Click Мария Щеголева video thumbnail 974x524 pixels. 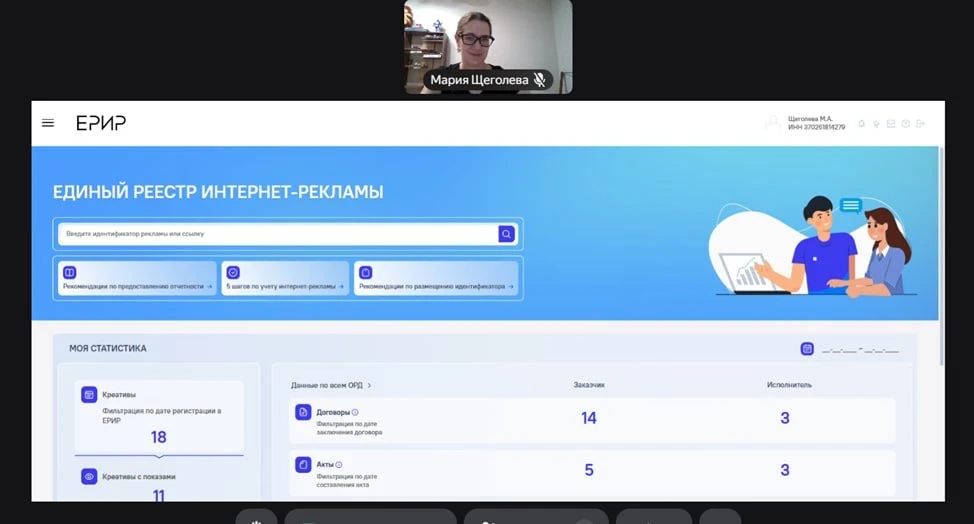[488, 47]
